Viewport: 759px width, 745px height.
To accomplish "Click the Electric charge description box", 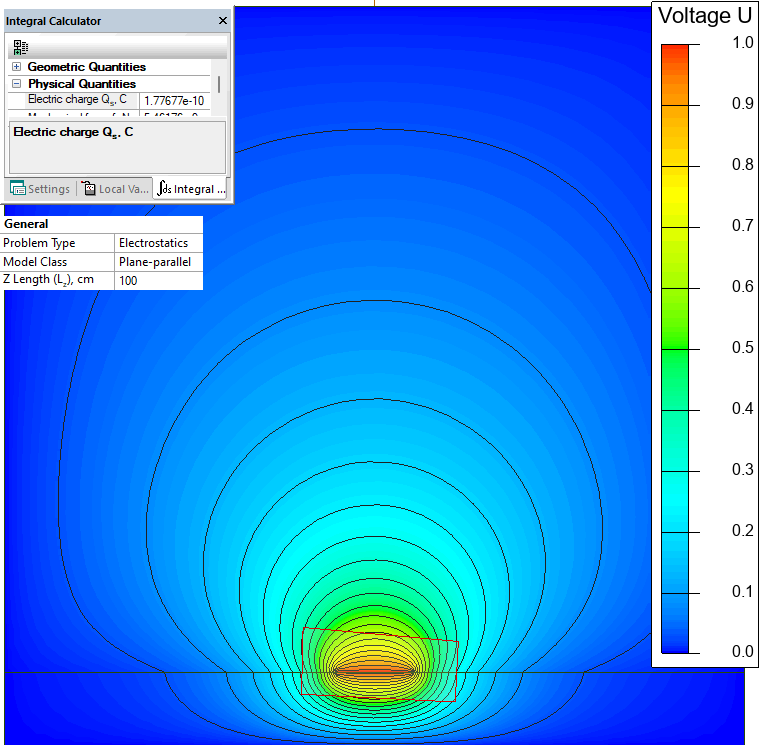I will coord(118,147).
